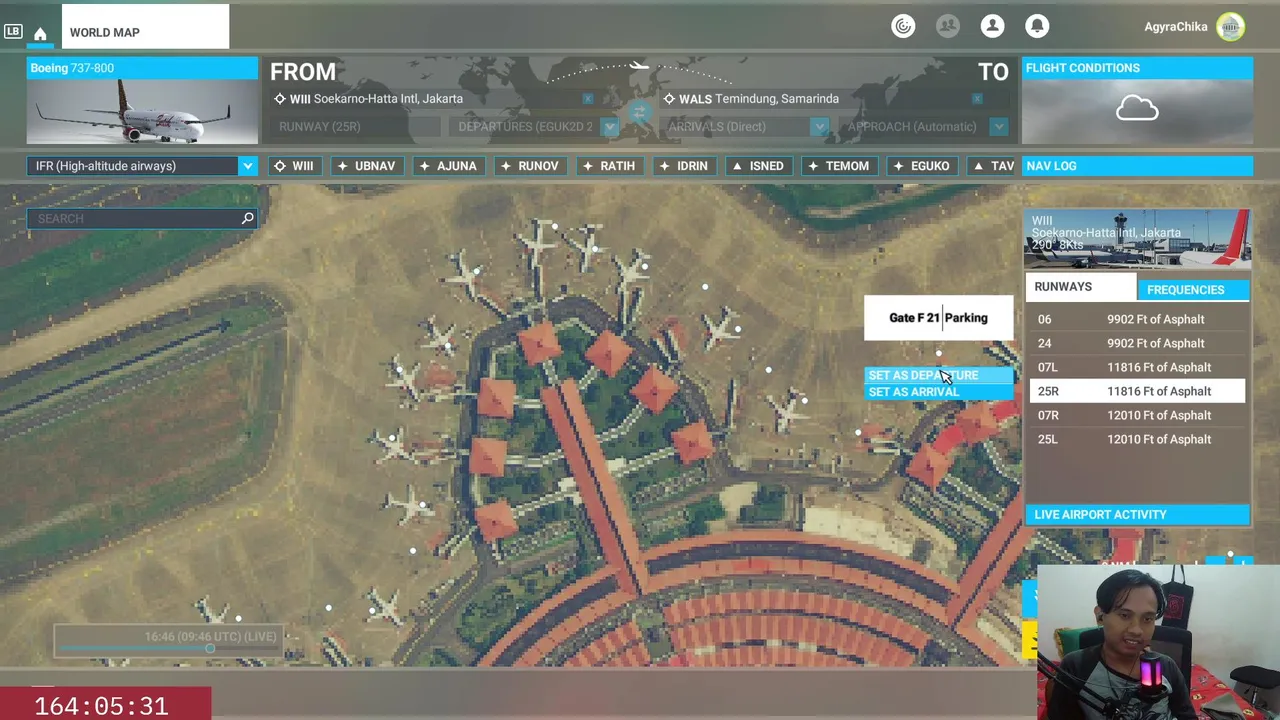
Task: Select the TAV waypoint chip
Action: [992, 166]
